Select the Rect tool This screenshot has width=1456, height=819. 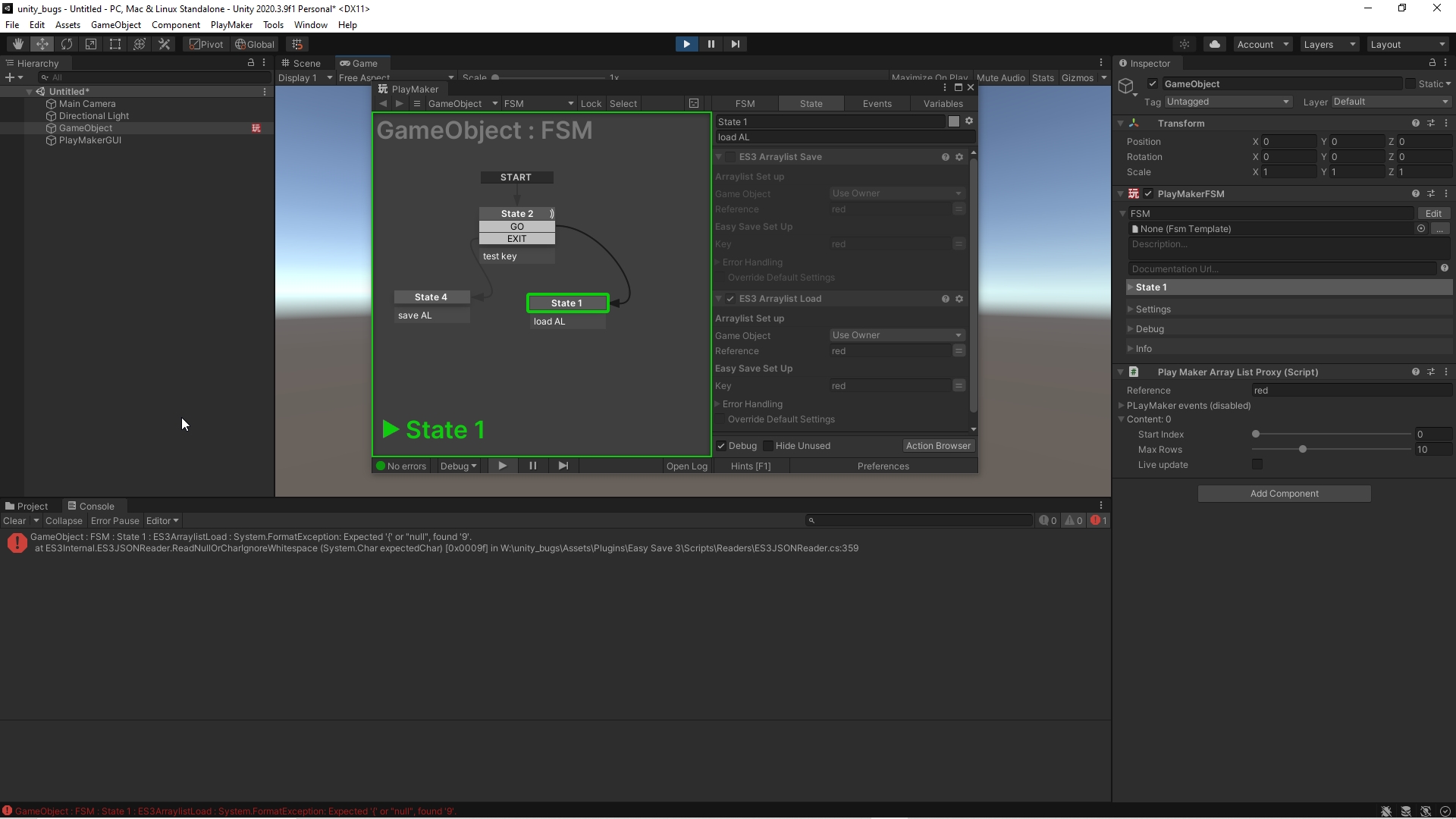point(115,44)
